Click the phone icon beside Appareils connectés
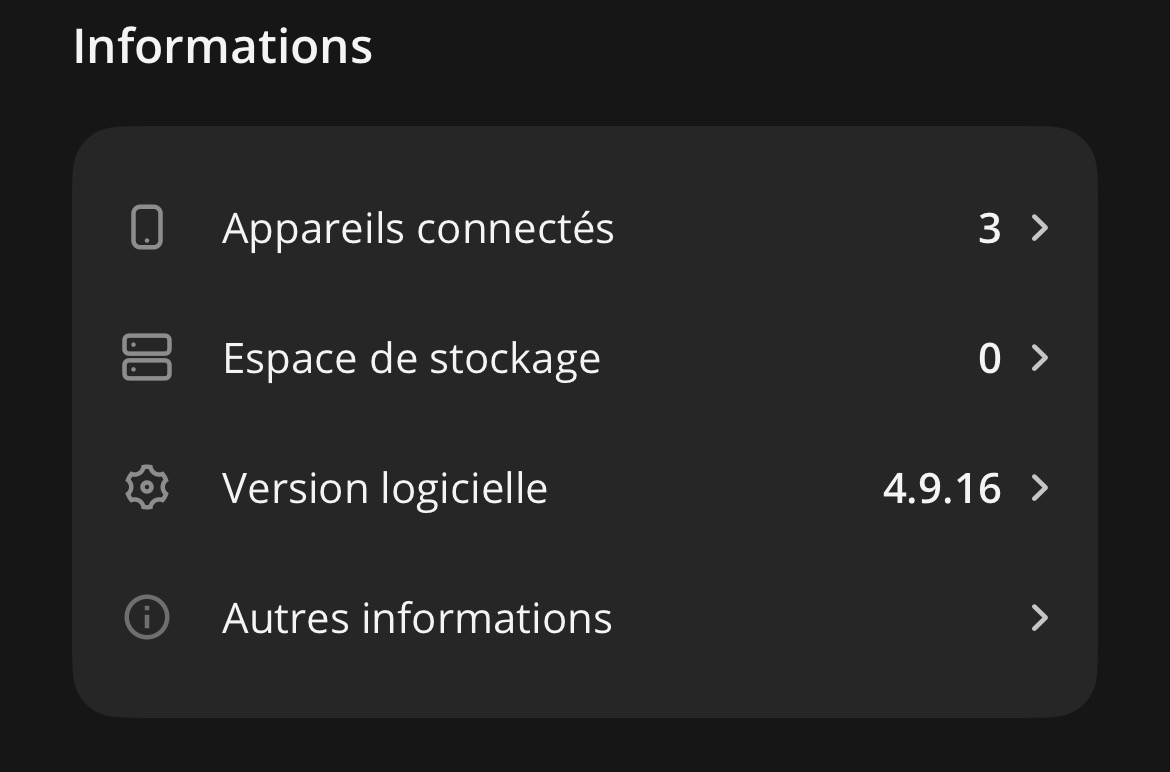This screenshot has width=1170, height=772. pos(147,228)
